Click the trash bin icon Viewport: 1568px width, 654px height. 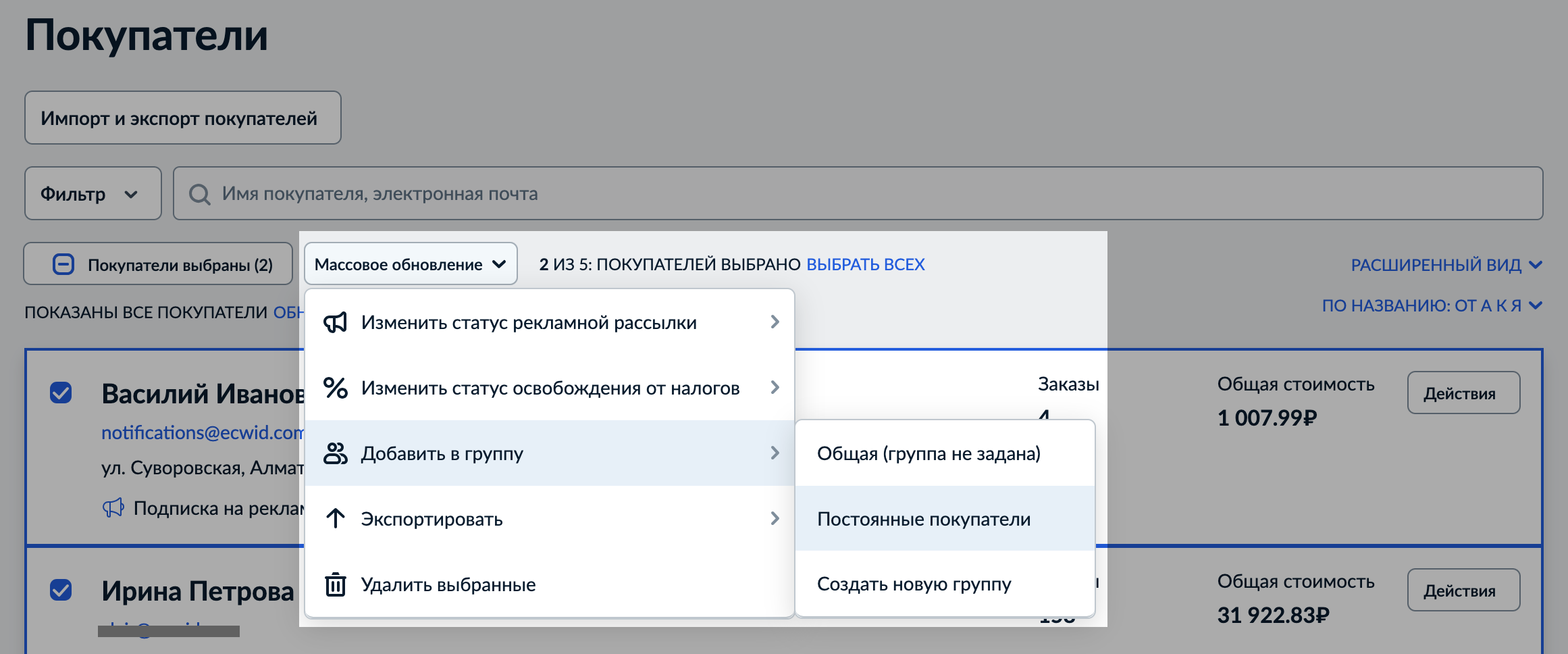click(x=335, y=584)
